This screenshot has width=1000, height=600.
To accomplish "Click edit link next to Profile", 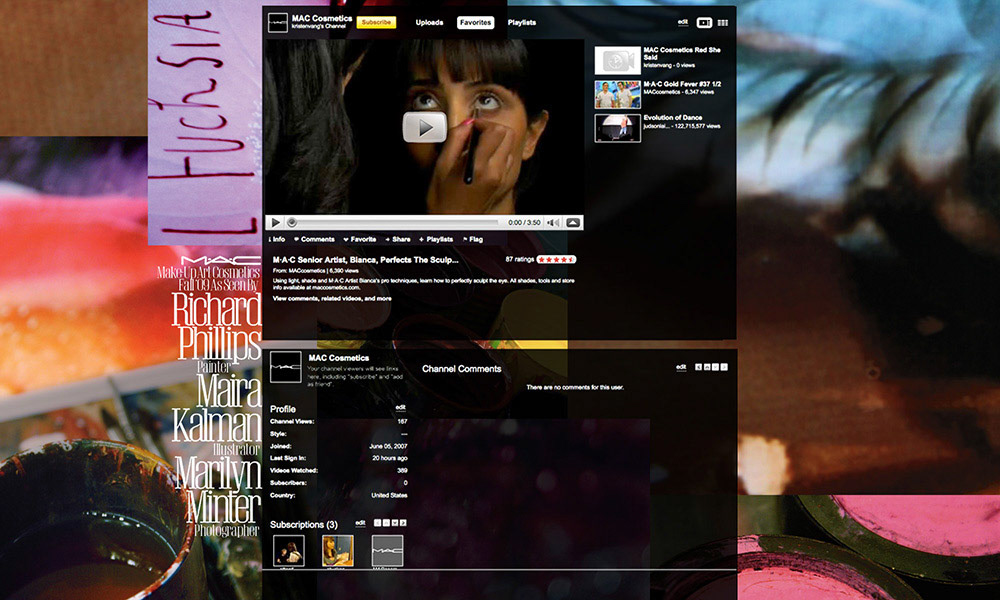I will pos(401,407).
